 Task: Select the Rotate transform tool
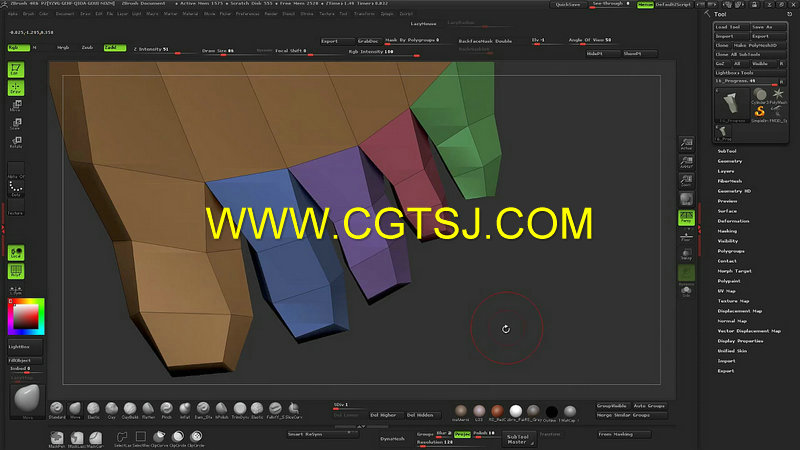[x=16, y=142]
